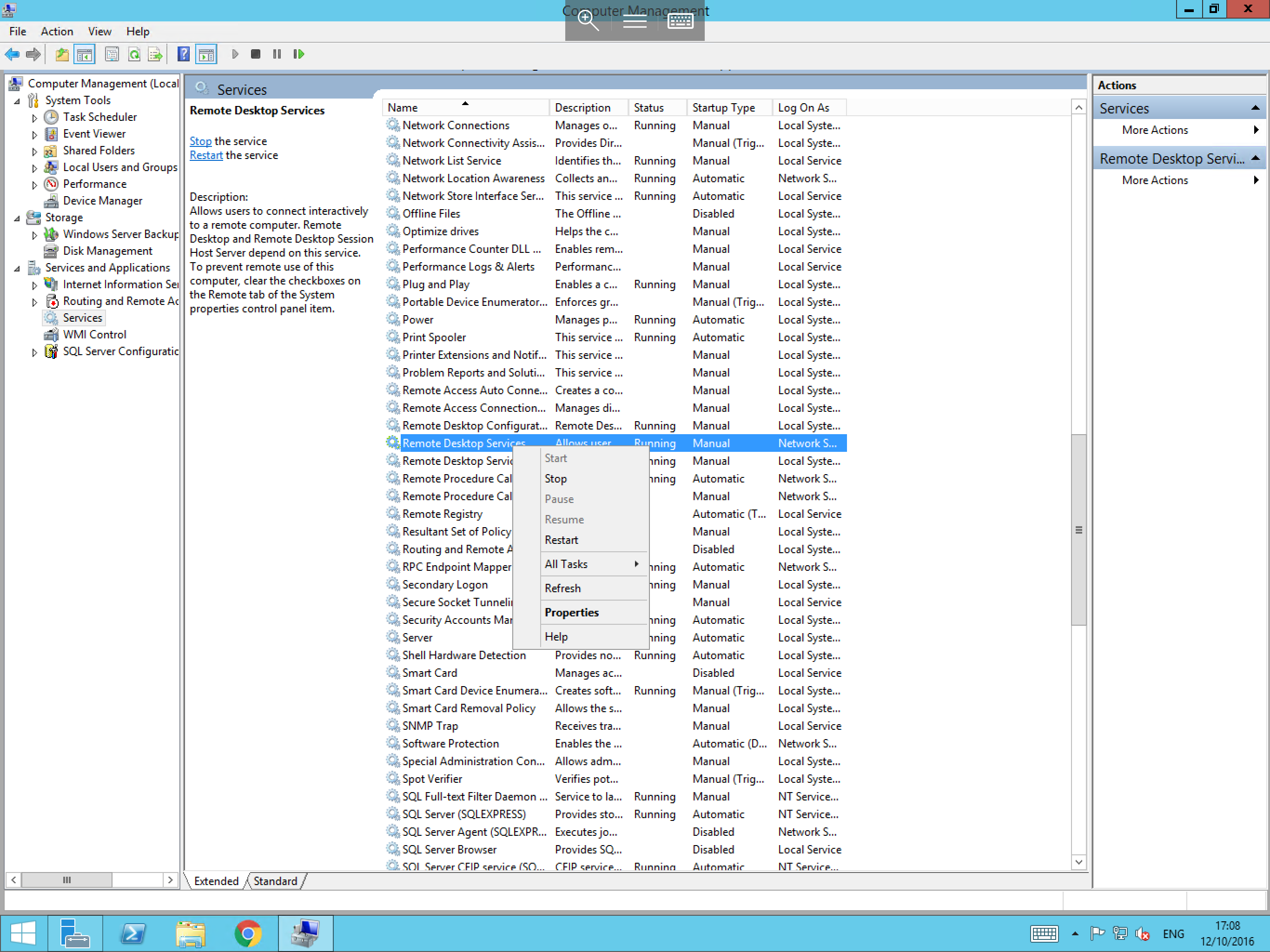Expand Event Viewer tree node
The image size is (1270, 952).
pyautogui.click(x=34, y=134)
